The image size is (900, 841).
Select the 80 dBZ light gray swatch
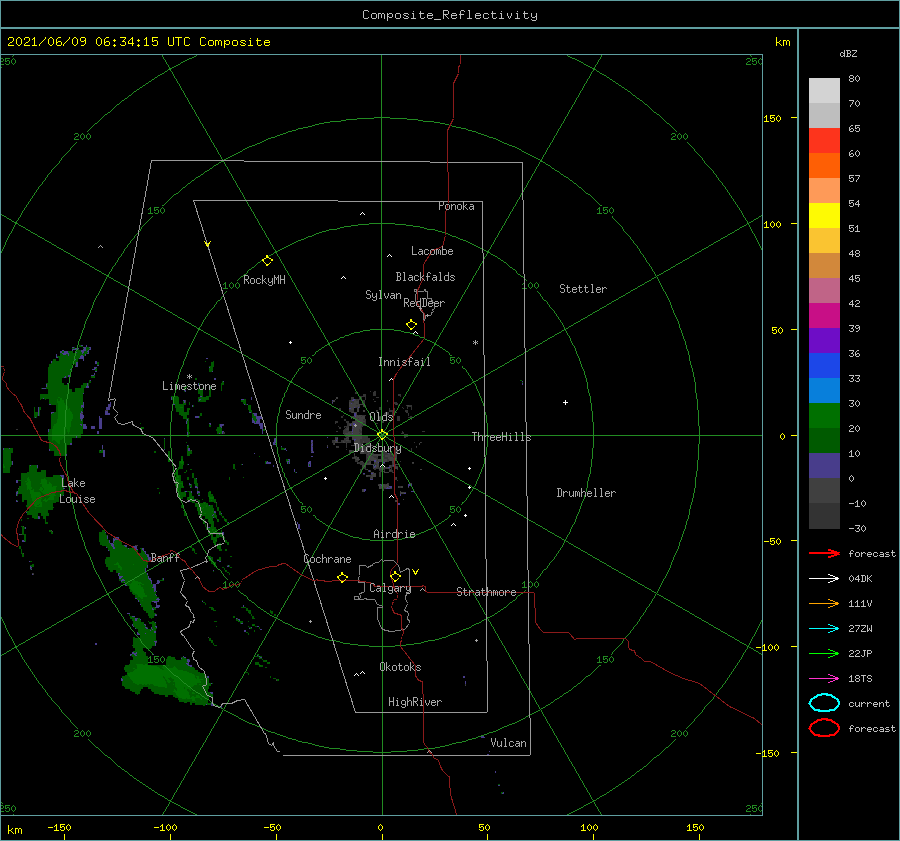[824, 91]
